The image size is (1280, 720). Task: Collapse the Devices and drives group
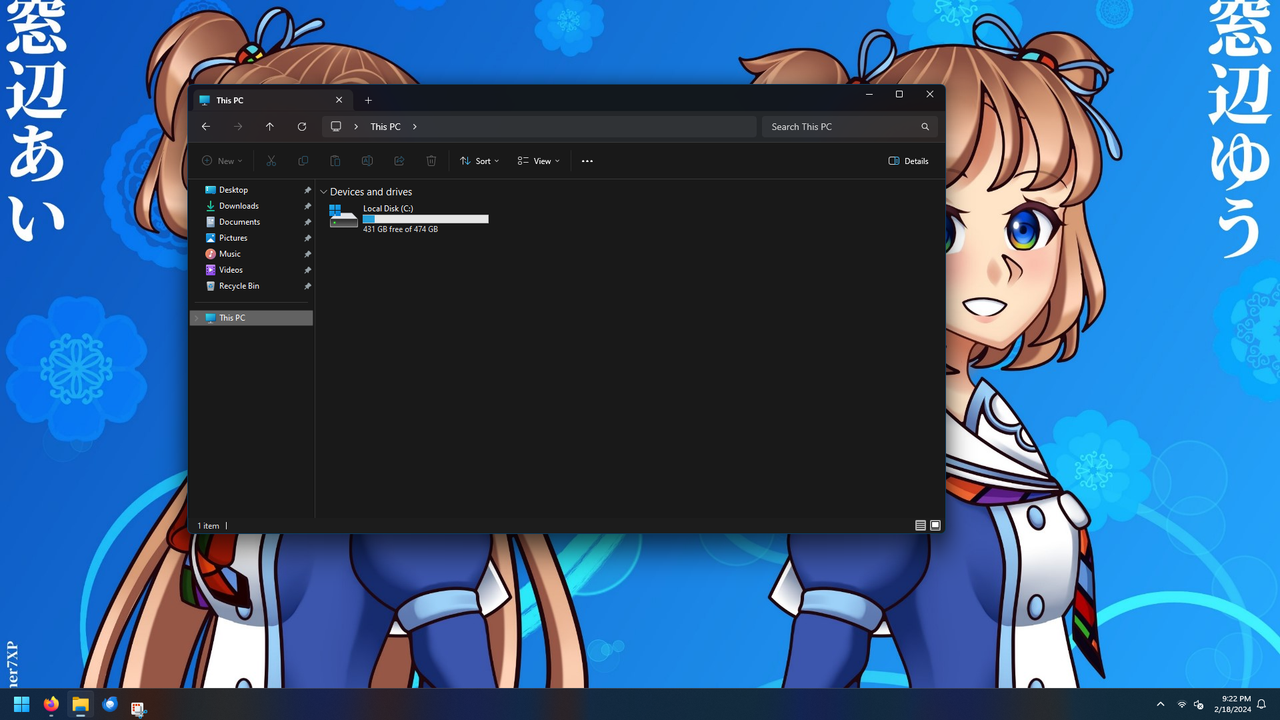pos(323,192)
